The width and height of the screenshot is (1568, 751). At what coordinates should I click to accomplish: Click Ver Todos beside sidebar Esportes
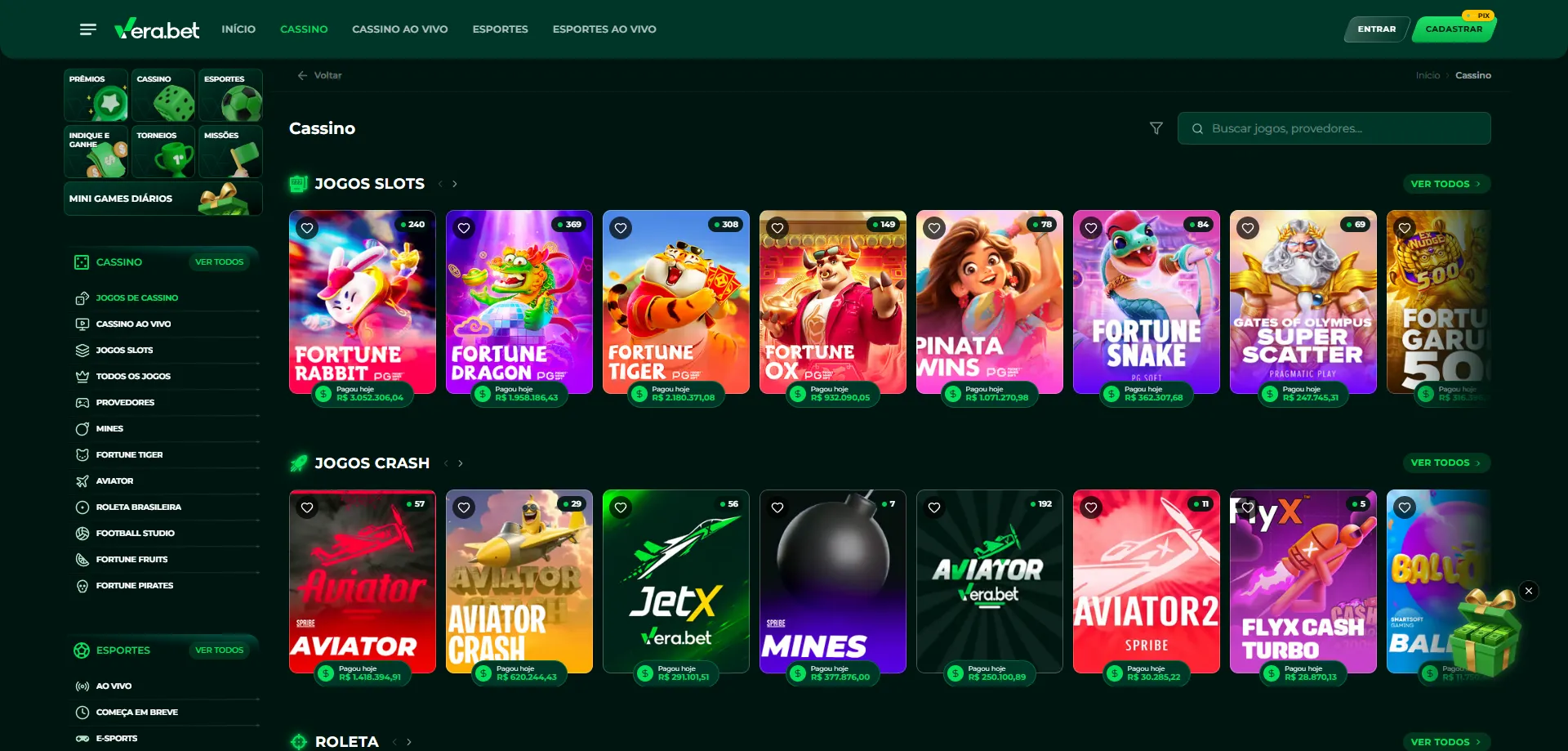(x=219, y=650)
